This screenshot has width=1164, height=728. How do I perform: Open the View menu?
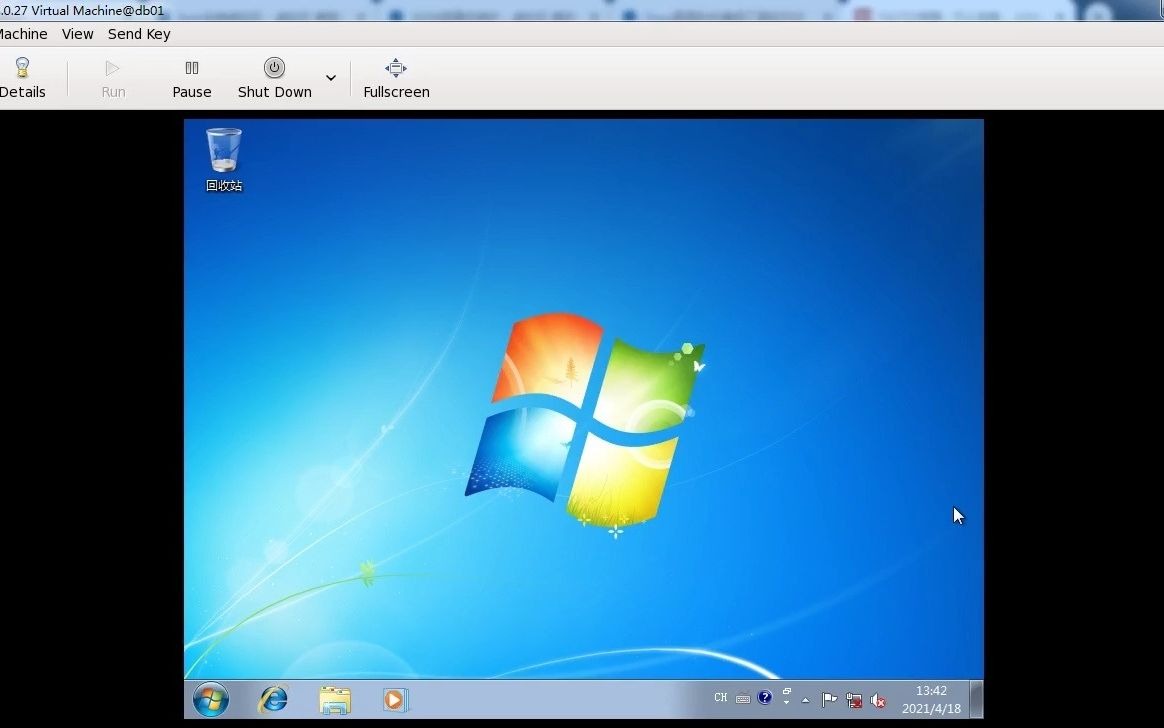77,34
